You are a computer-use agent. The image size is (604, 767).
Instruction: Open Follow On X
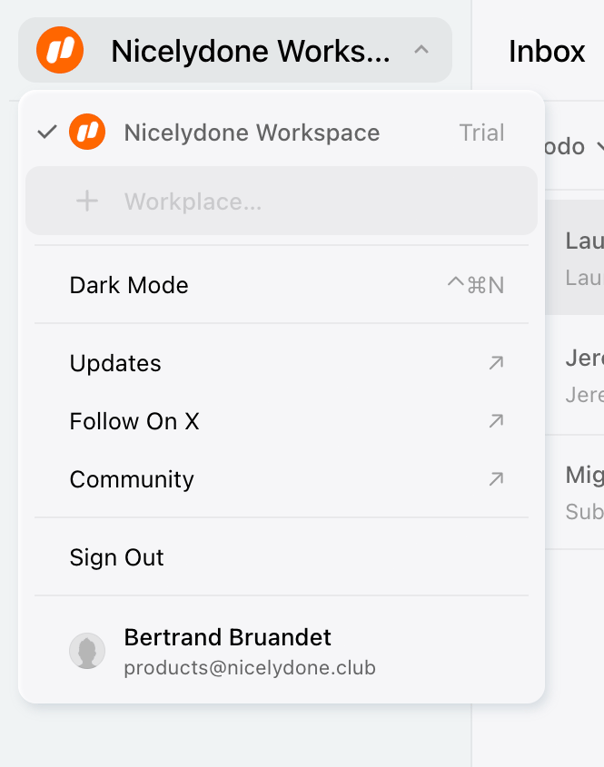[x=281, y=421]
